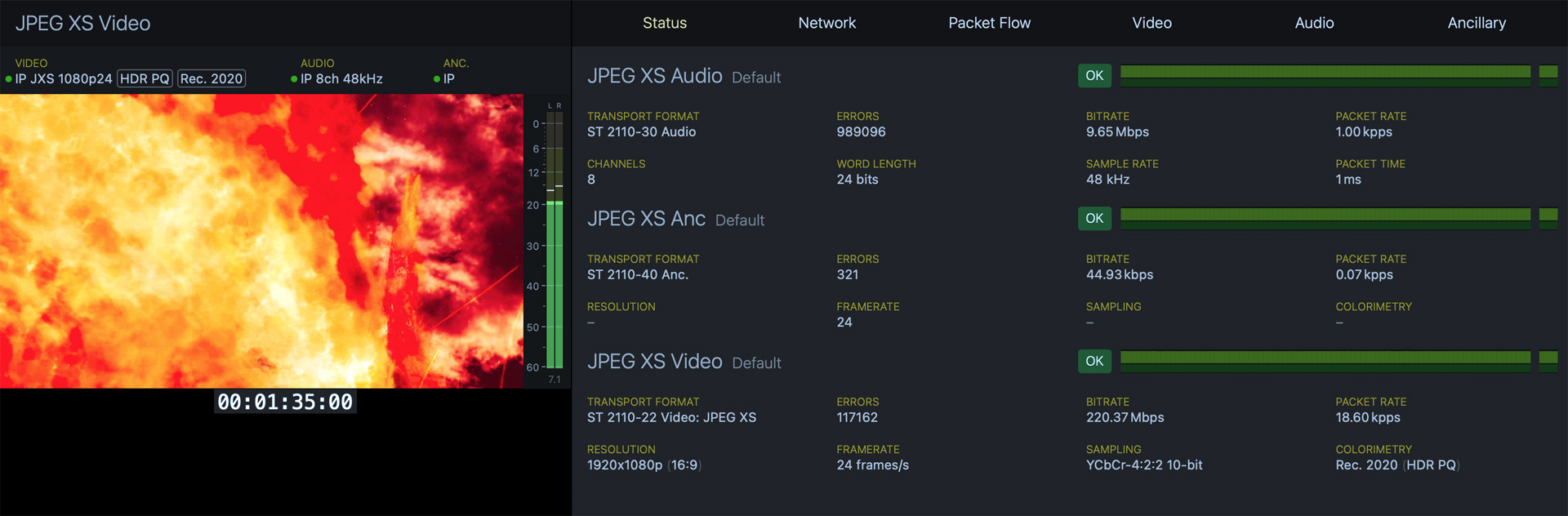The image size is (1568, 516).
Task: Click the green VIDEO status dot
Action: (8, 79)
